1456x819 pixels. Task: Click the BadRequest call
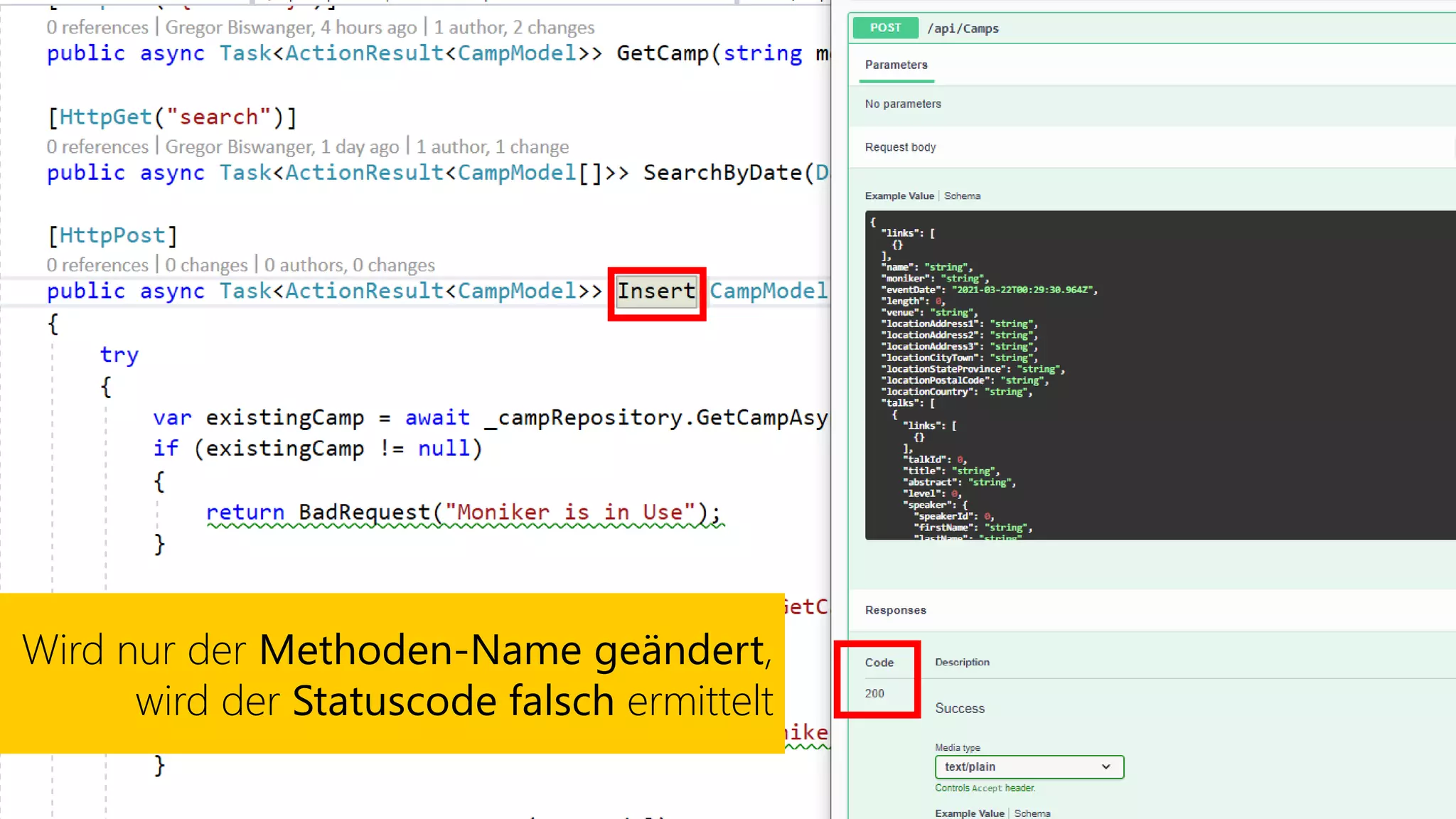point(364,513)
